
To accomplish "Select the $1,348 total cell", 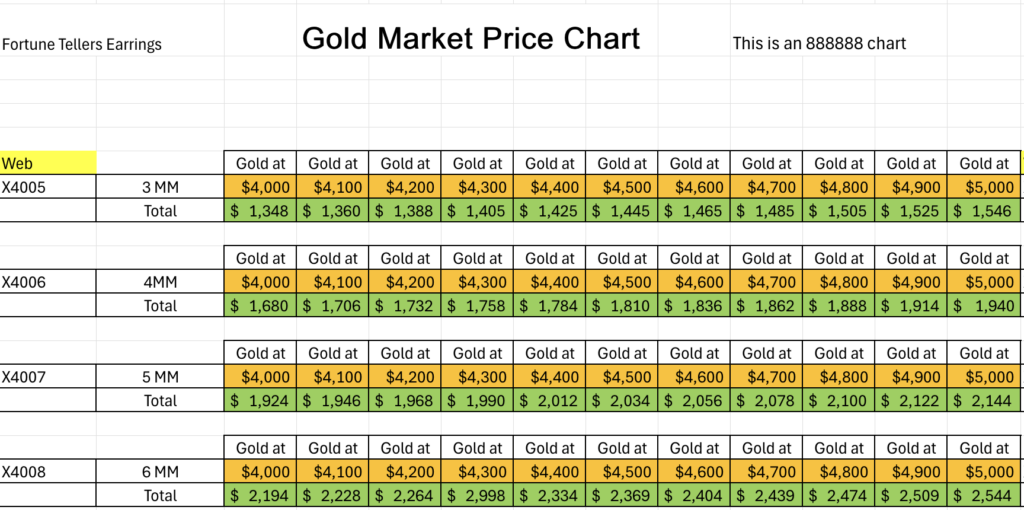I will click(x=260, y=211).
